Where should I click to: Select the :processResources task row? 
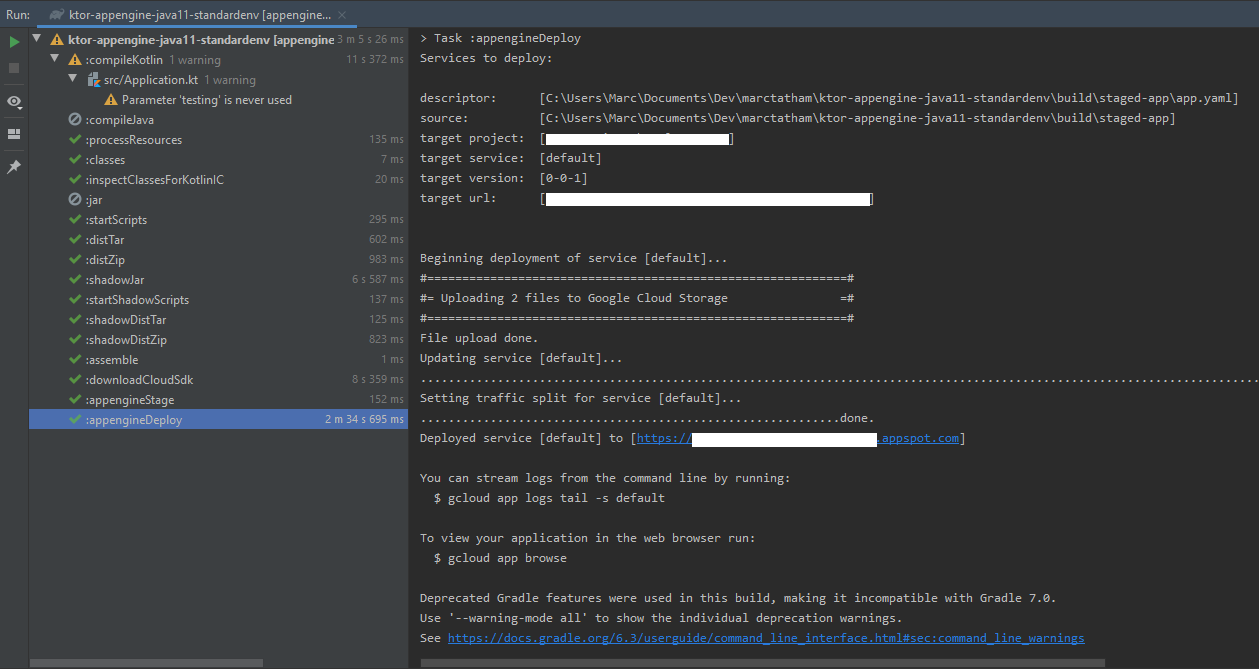click(218, 140)
